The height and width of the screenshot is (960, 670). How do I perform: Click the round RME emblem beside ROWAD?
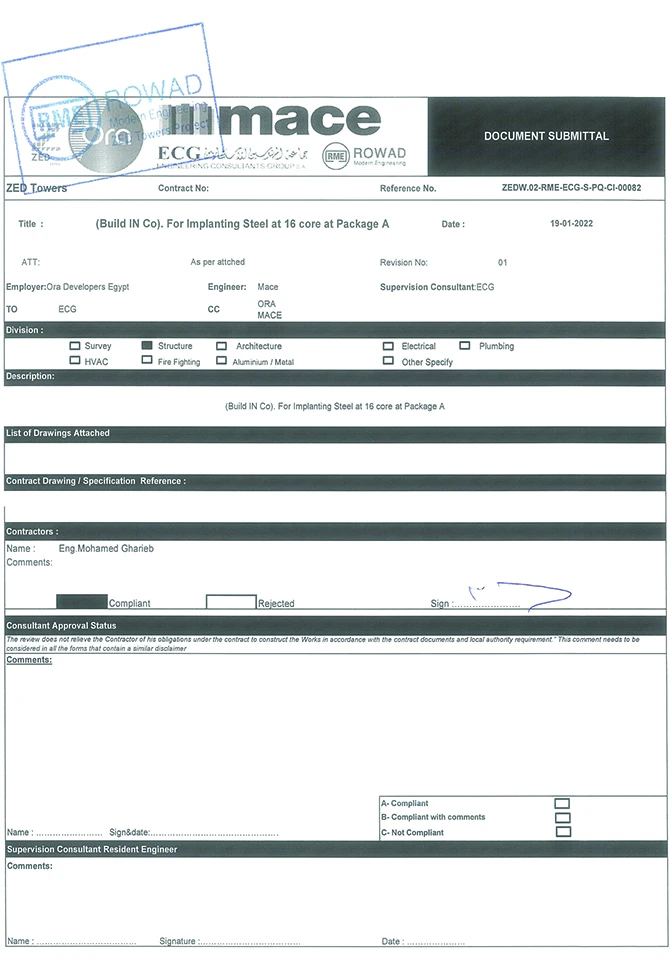coord(337,155)
